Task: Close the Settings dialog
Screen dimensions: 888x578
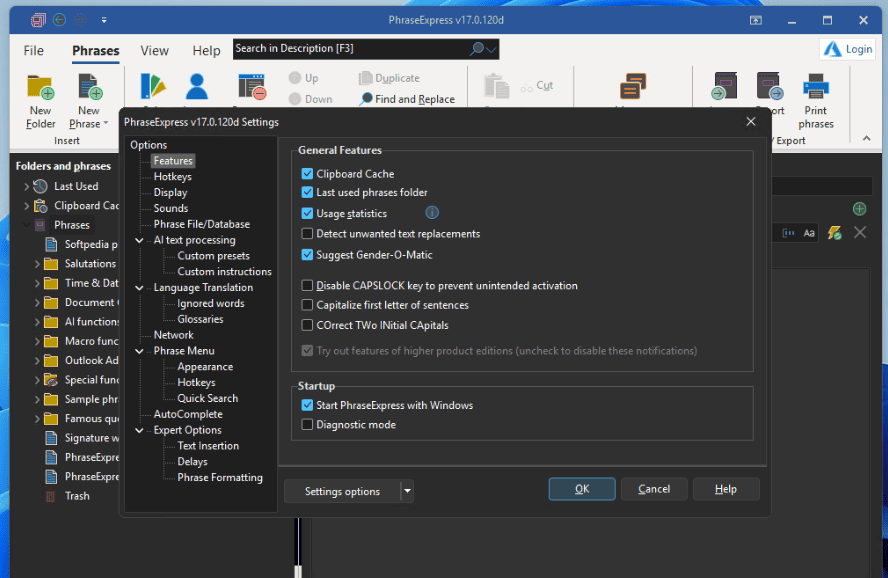Action: click(751, 122)
